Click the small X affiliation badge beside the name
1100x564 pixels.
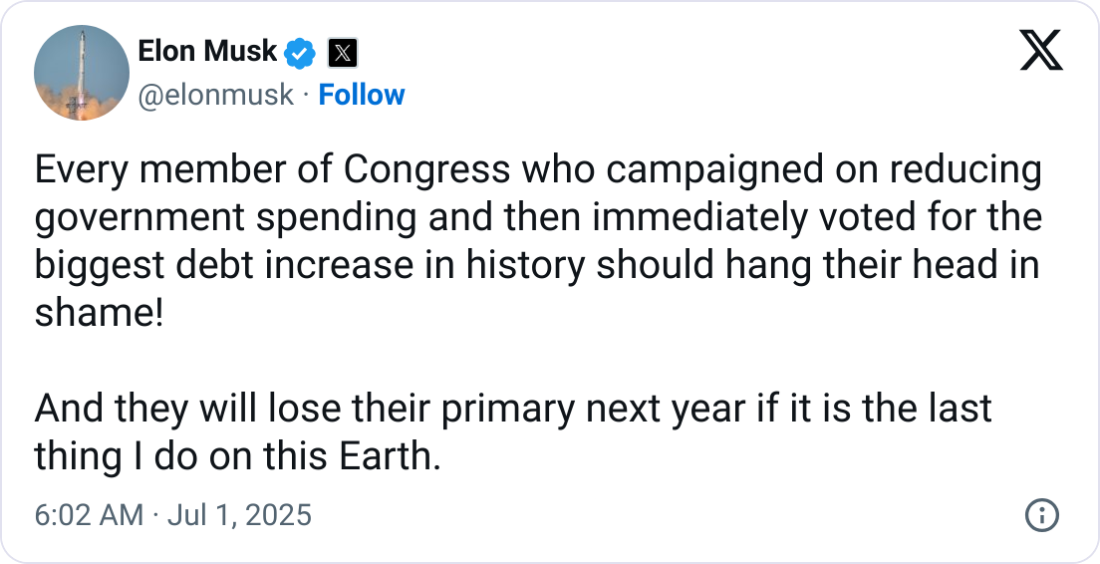click(x=342, y=50)
